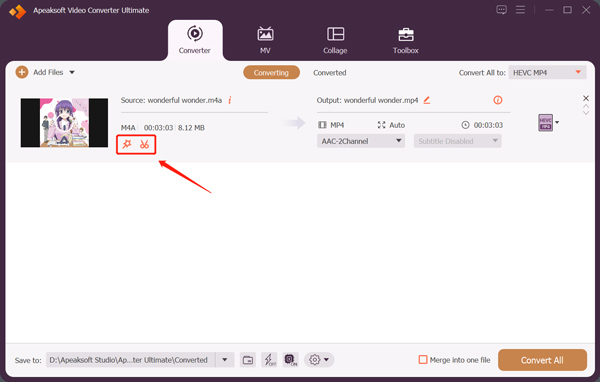Minimize the Apeaksoft window
The width and height of the screenshot is (600, 382).
pos(549,10)
